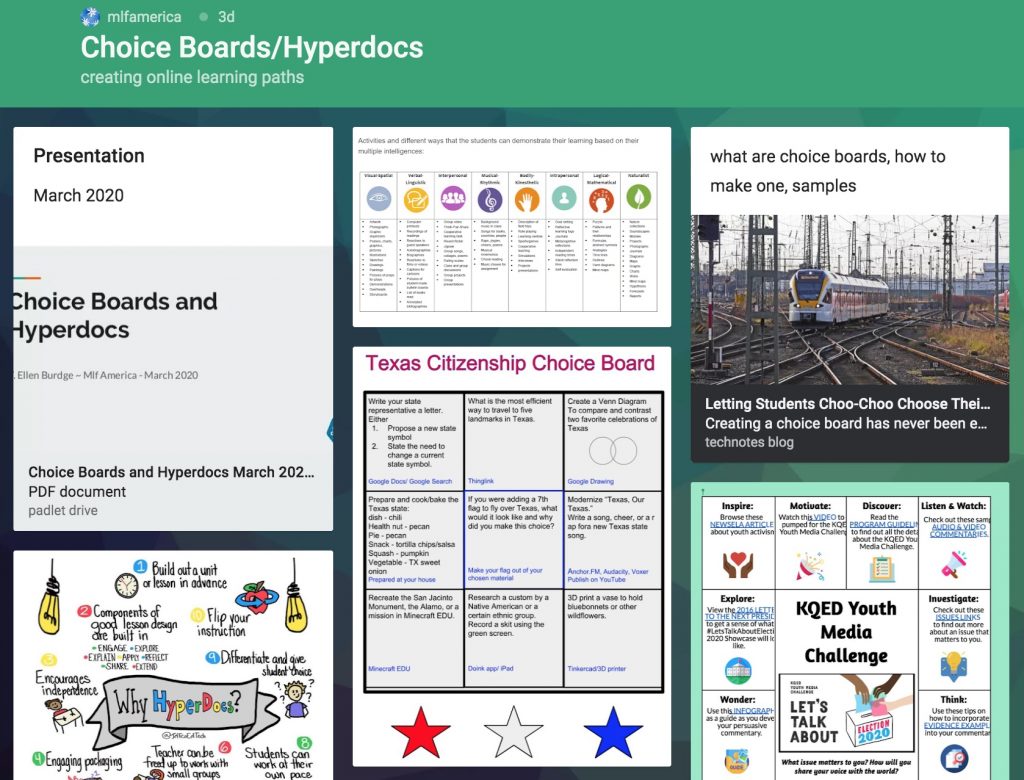Click the Intrapersonal single person icon
Viewport: 1024px width, 780px height.
[564, 198]
